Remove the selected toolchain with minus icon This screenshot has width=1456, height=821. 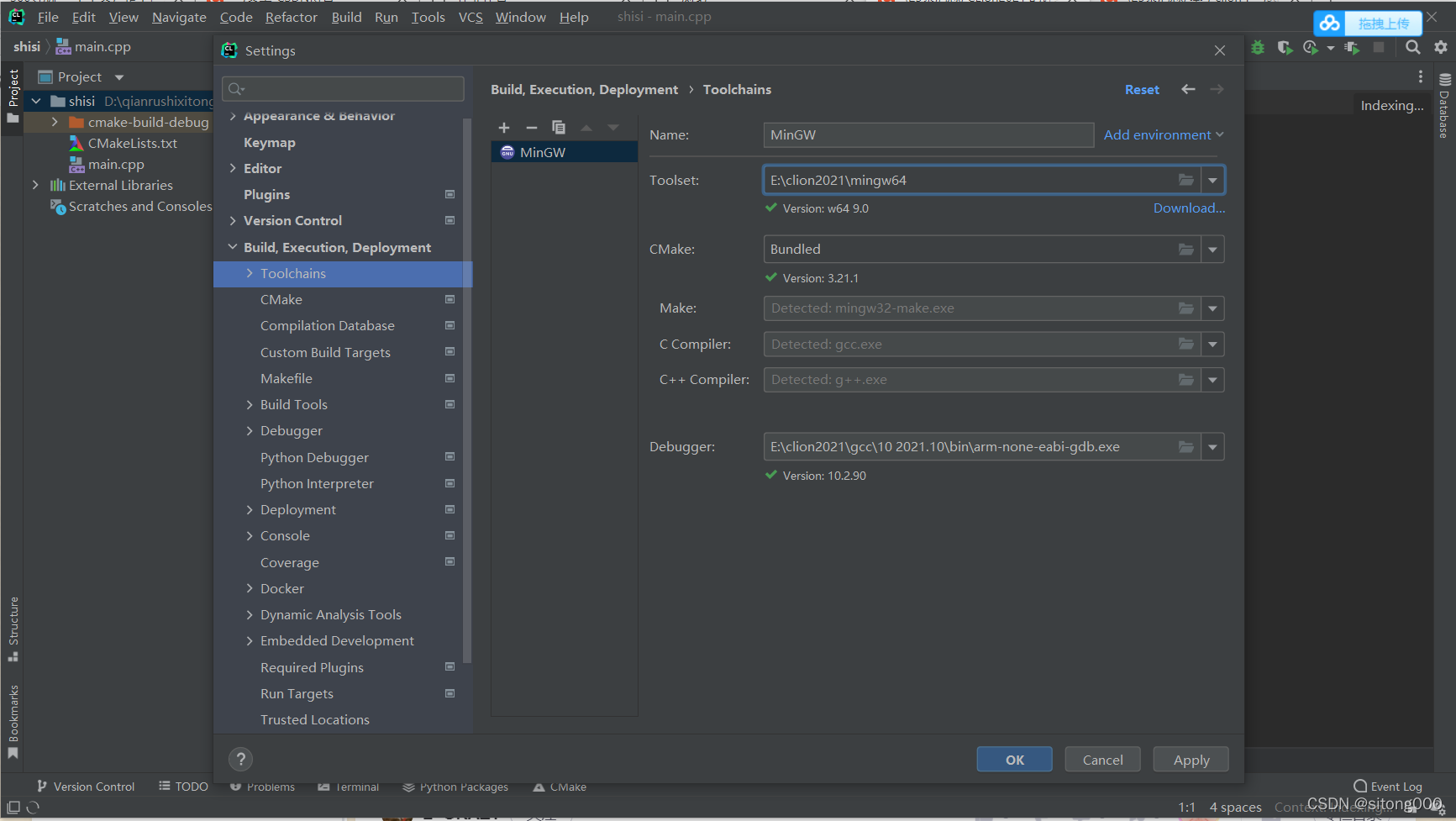point(531,128)
